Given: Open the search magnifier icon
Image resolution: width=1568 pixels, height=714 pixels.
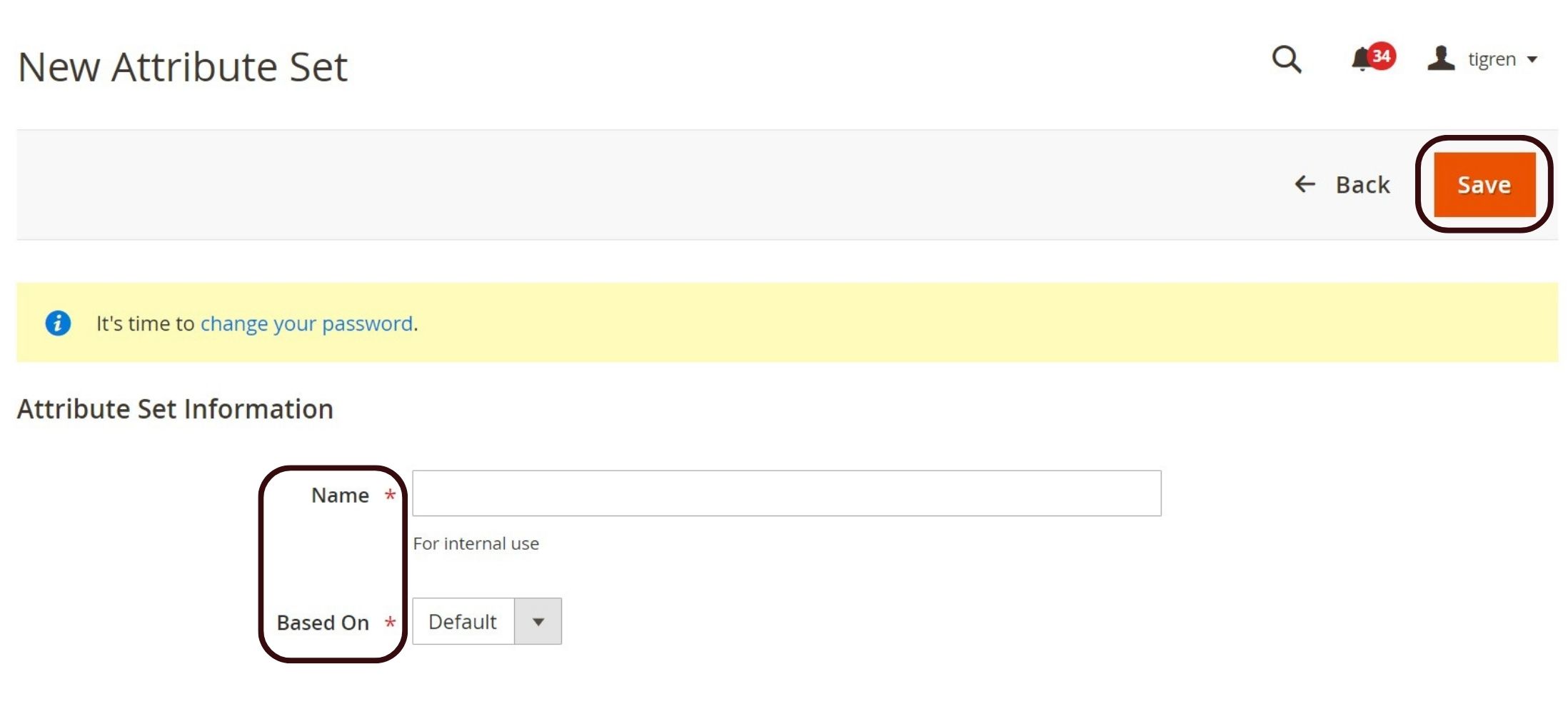Looking at the screenshot, I should [x=1287, y=59].
